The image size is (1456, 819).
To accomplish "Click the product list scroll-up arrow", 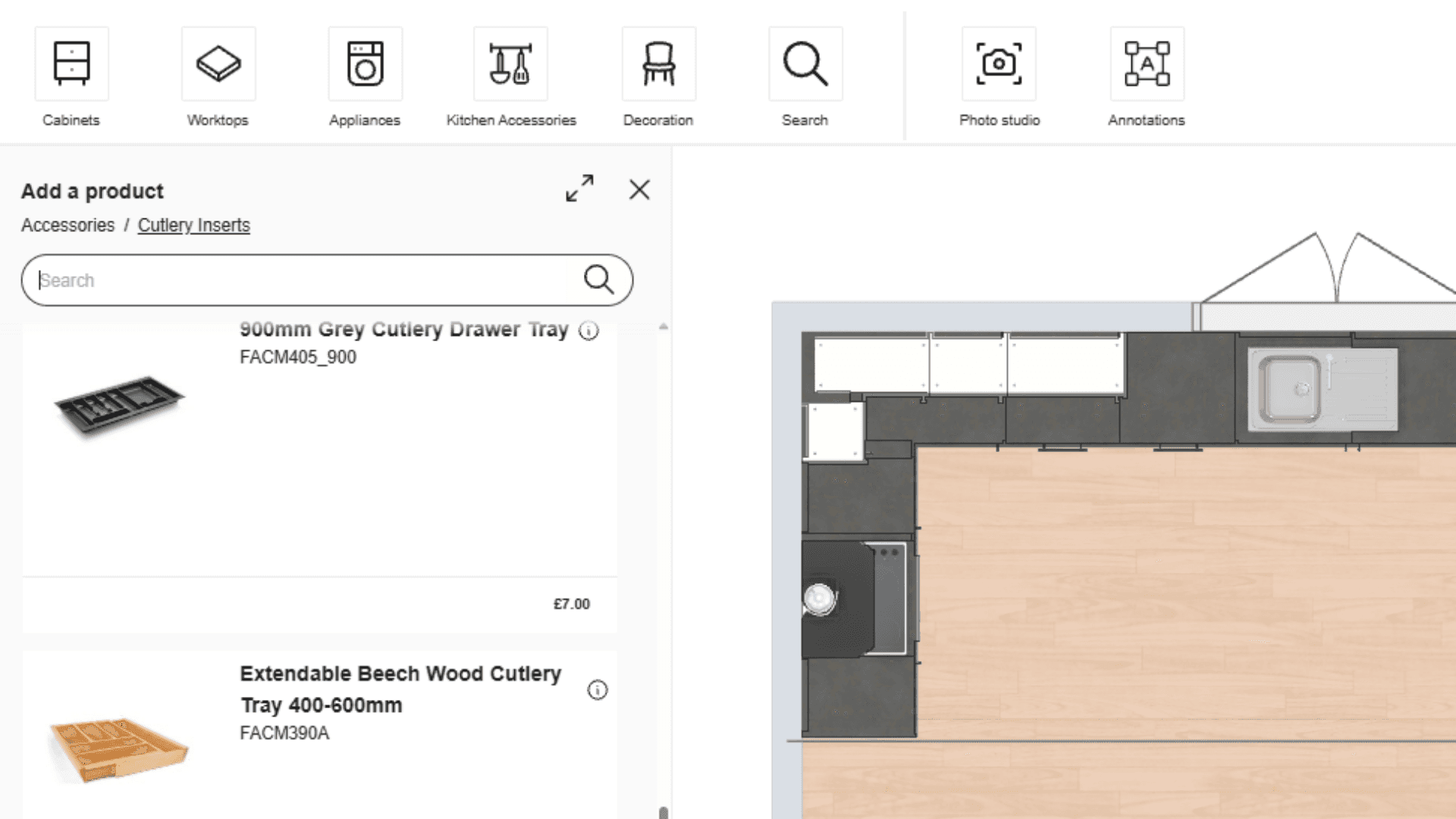I will [x=664, y=327].
